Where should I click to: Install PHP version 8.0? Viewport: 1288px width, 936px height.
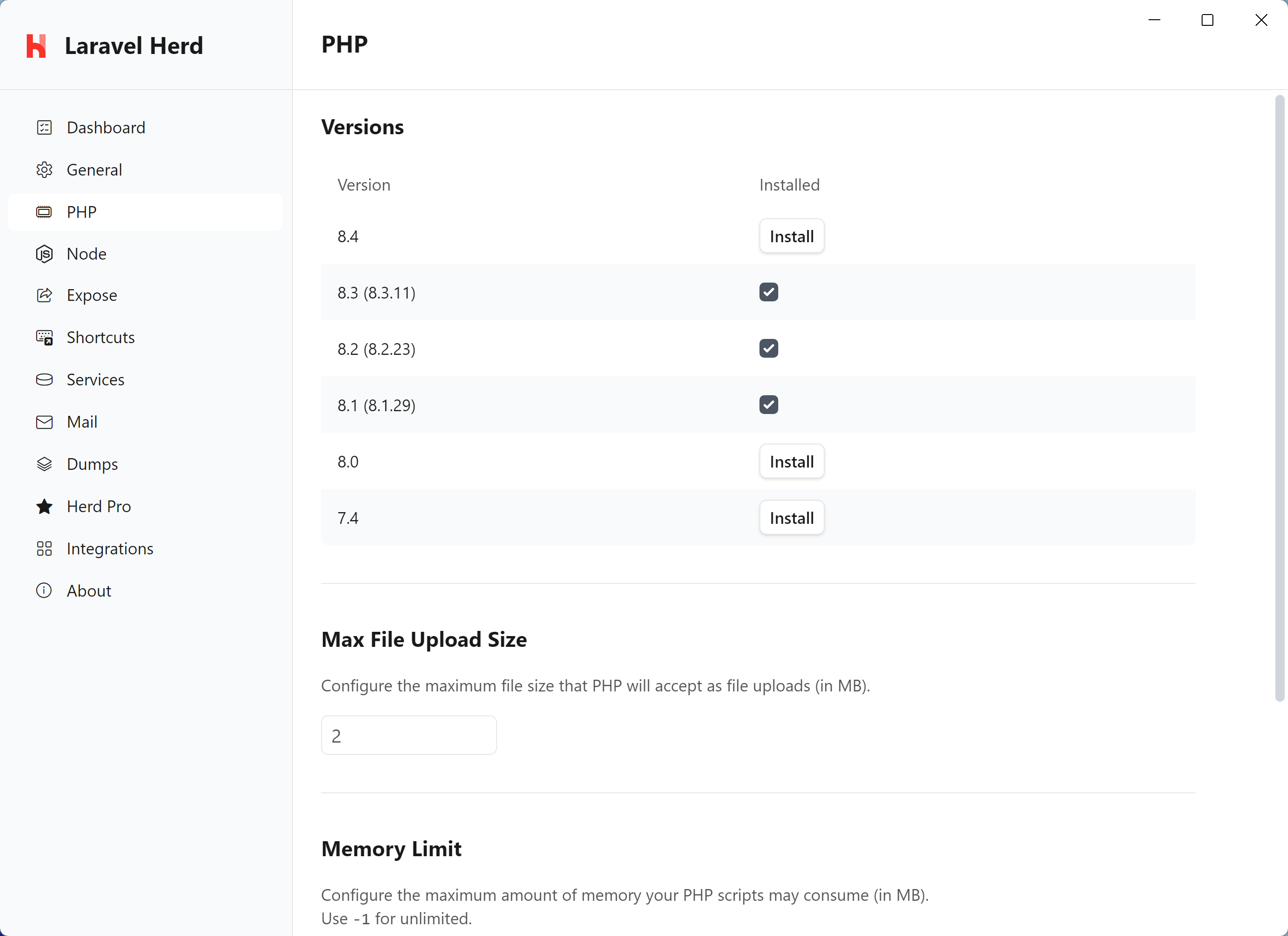point(791,461)
